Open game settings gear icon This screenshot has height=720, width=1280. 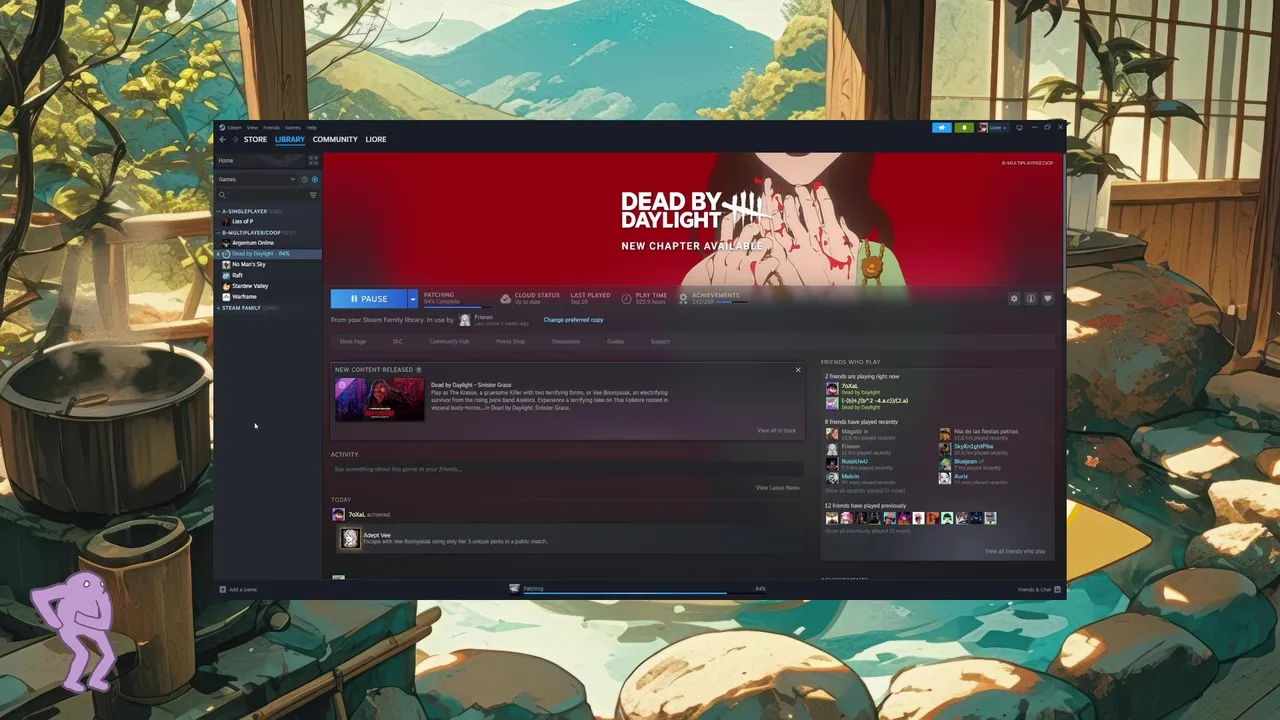(x=1014, y=298)
